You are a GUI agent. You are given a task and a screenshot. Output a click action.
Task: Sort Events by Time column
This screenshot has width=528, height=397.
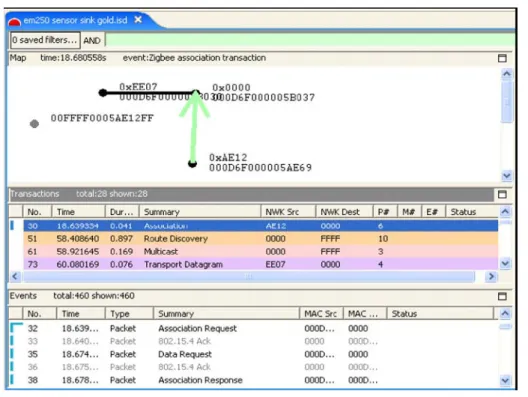pos(81,314)
